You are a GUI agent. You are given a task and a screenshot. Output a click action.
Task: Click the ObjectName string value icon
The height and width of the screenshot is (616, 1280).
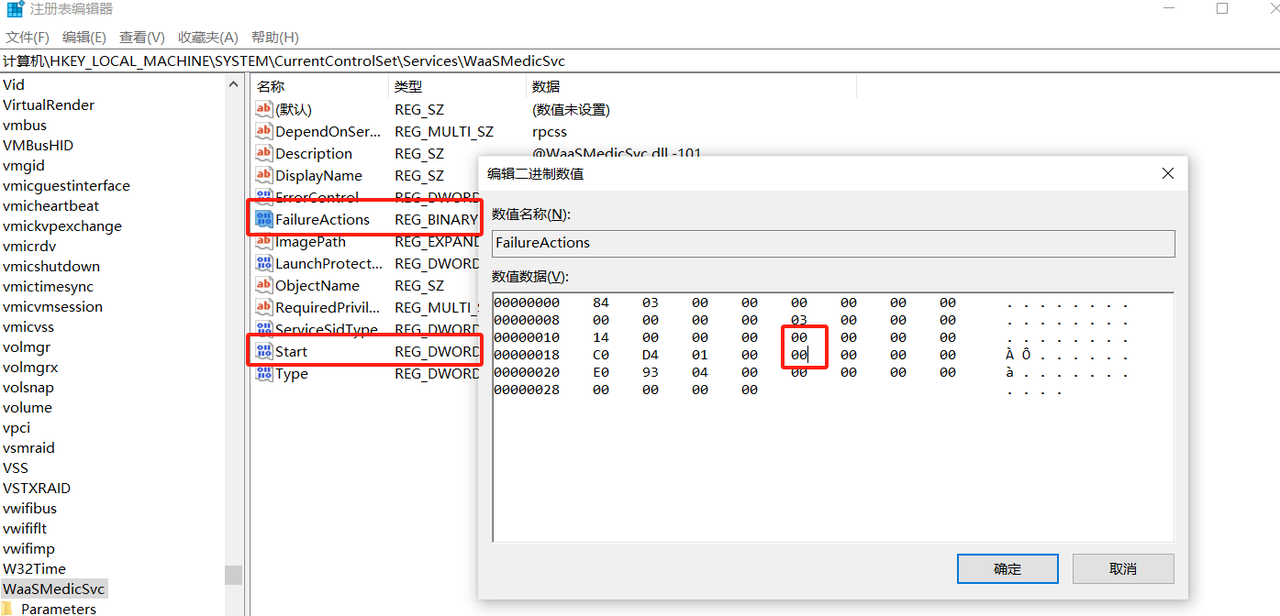[x=264, y=286]
